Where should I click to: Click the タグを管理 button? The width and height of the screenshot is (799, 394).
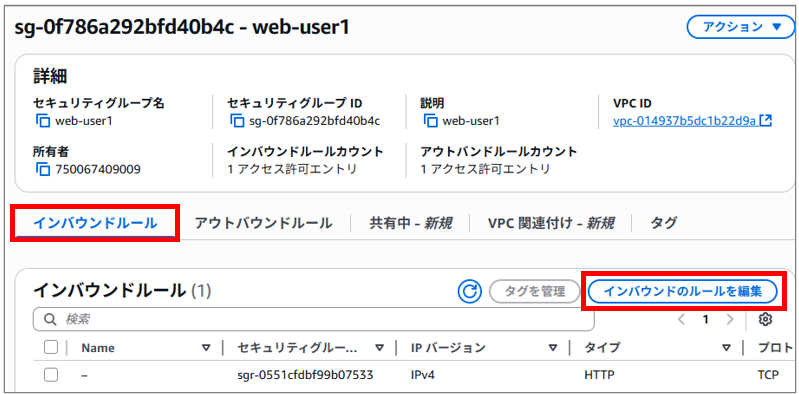535,292
